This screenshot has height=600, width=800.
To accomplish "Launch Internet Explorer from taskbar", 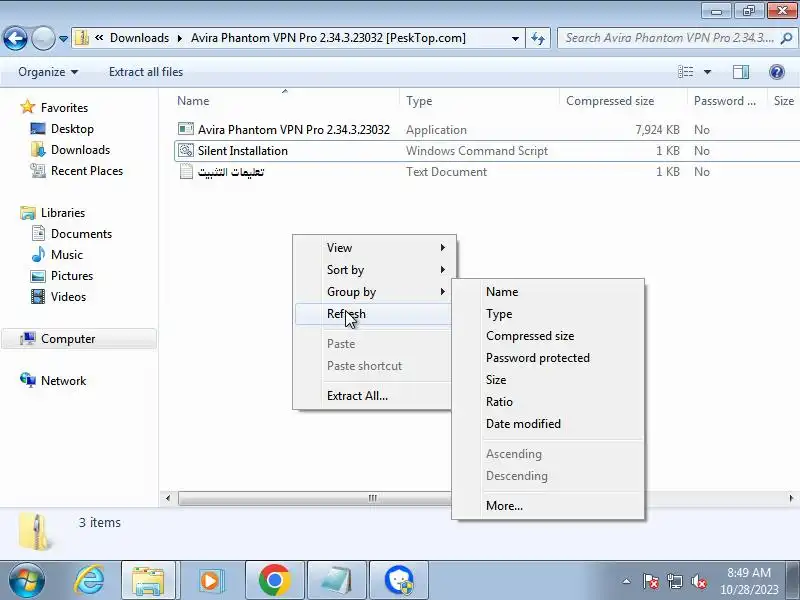I will 89,580.
